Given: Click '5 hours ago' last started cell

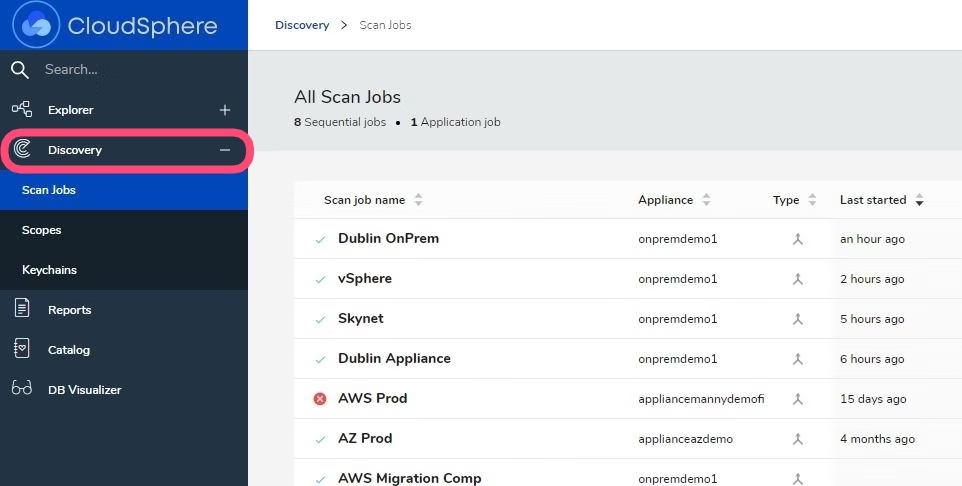Looking at the screenshot, I should click(x=872, y=319).
